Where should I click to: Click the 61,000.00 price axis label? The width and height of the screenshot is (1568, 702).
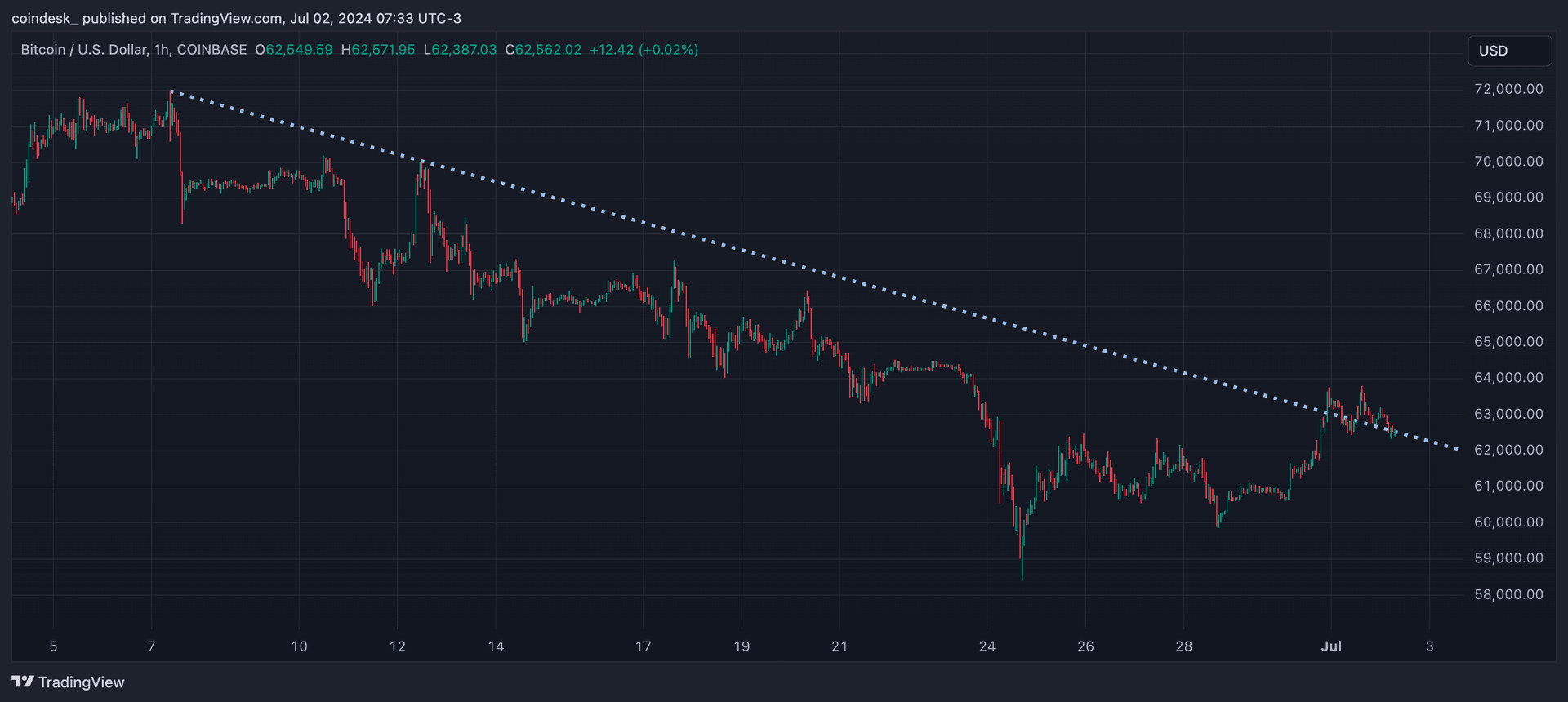click(x=1508, y=486)
